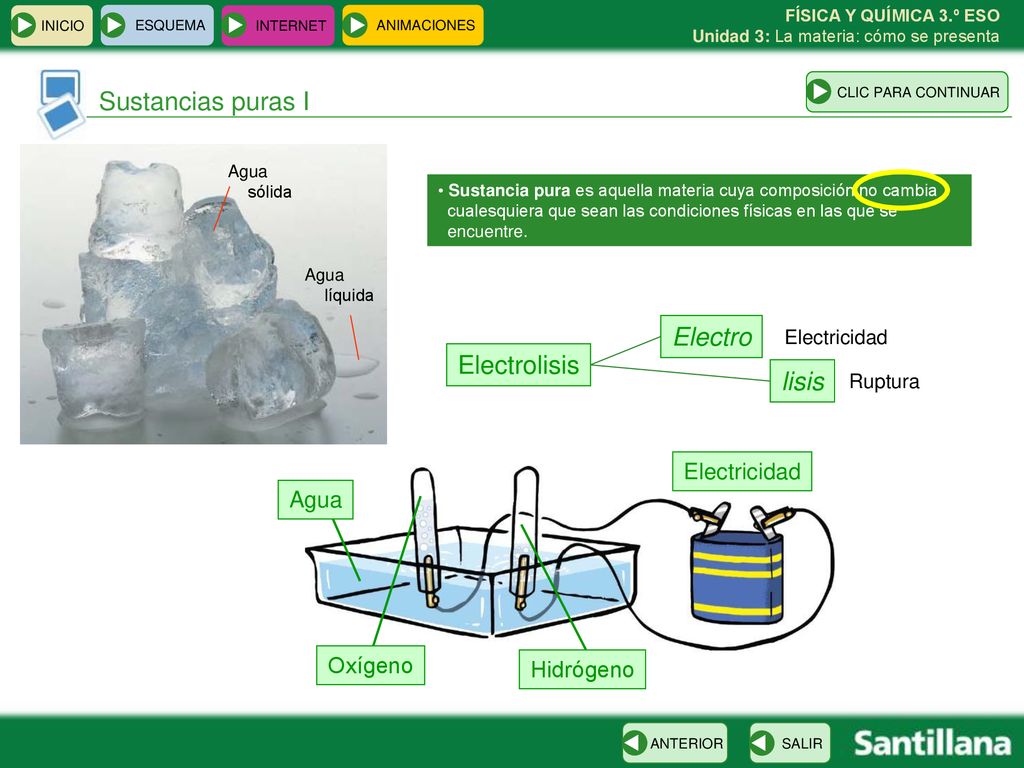Go to the INTERNET section button
The height and width of the screenshot is (768, 1024).
tap(278, 25)
